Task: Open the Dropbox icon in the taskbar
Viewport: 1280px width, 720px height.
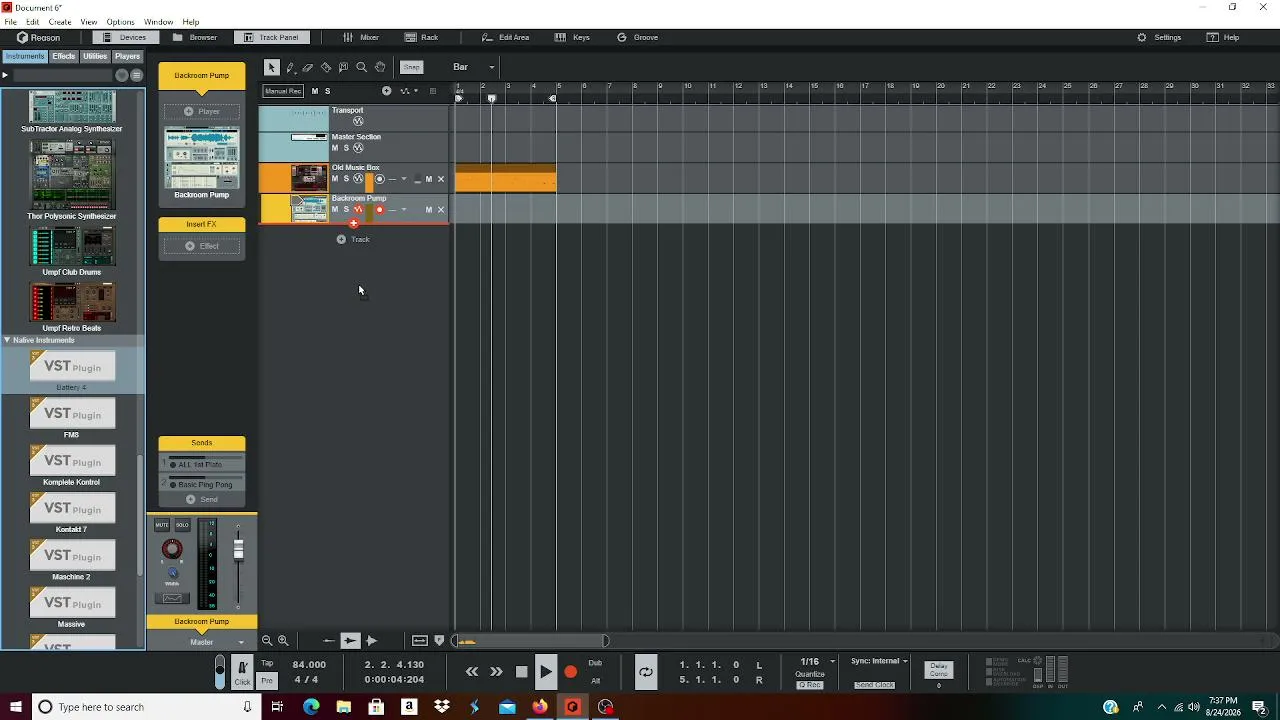Action: pos(442,707)
